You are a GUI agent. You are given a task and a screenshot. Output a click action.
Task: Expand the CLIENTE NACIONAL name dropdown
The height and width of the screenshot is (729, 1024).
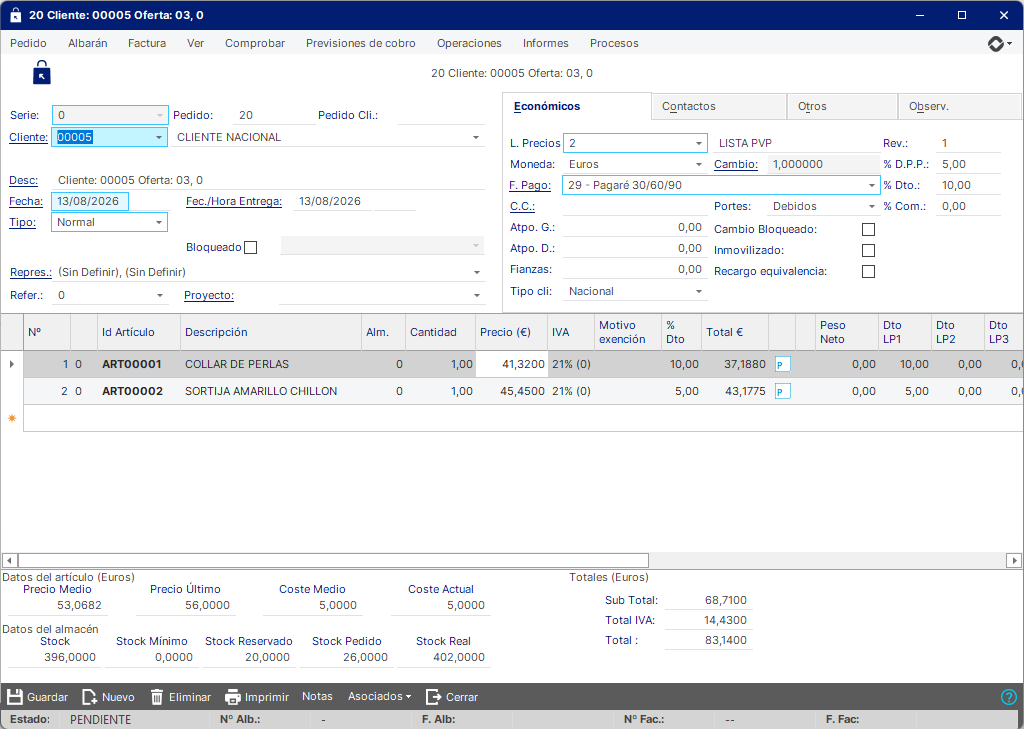pos(476,137)
